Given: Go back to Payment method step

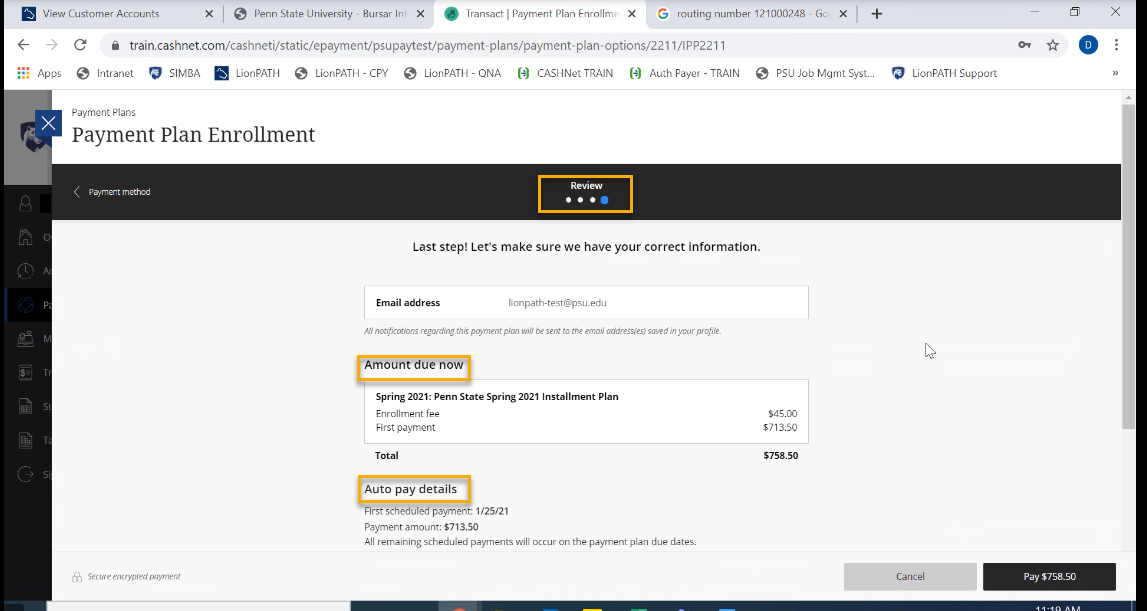Looking at the screenshot, I should 111,192.
